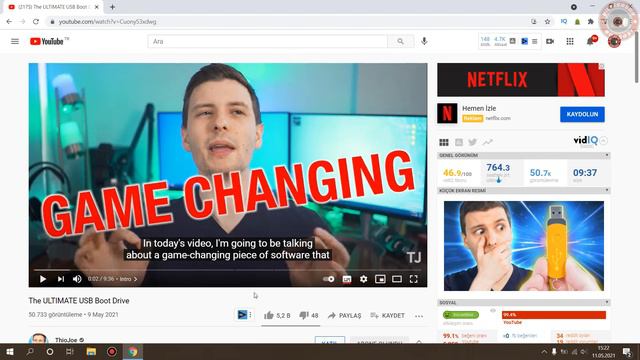Viewport: 640px width, 360px height.
Task: Toggle theater mode
Action: pyautogui.click(x=397, y=279)
